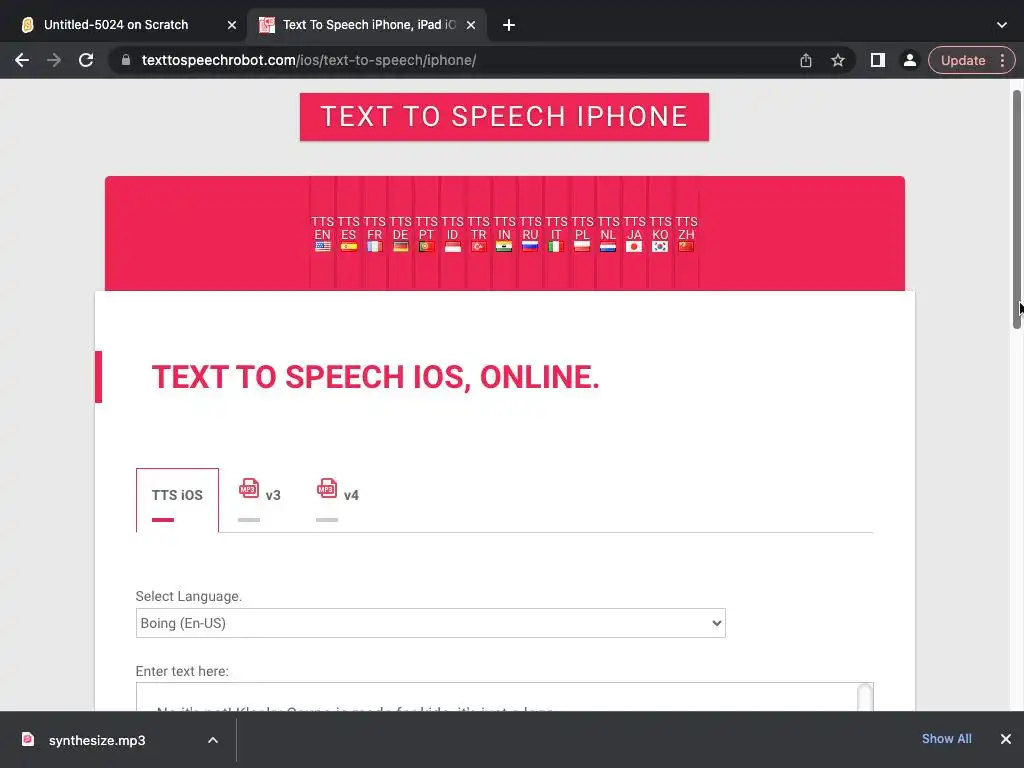Choose TTS NL with Dutch flag
The image size is (1024, 768).
(608, 234)
